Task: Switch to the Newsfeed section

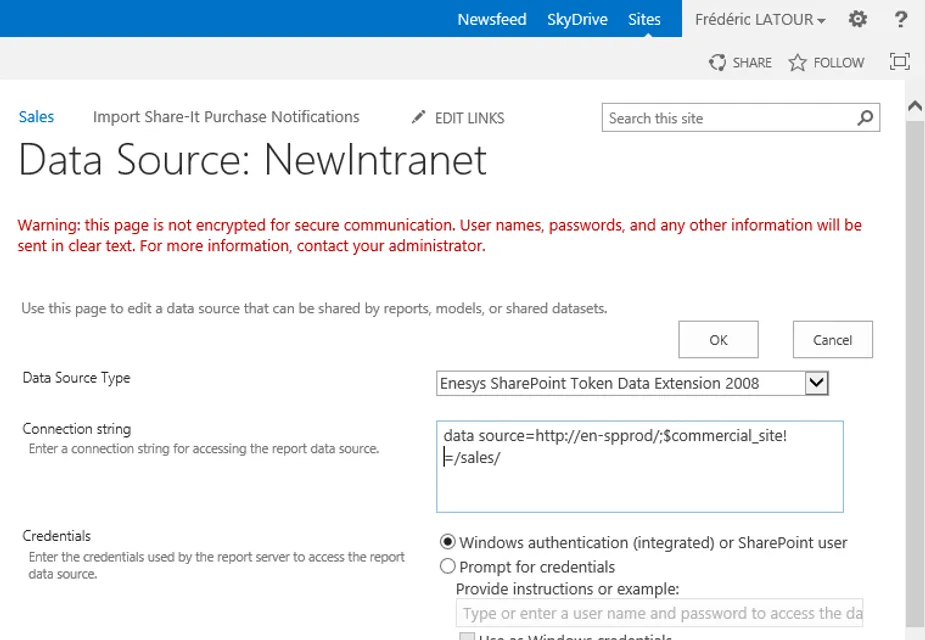Action: coord(491,18)
